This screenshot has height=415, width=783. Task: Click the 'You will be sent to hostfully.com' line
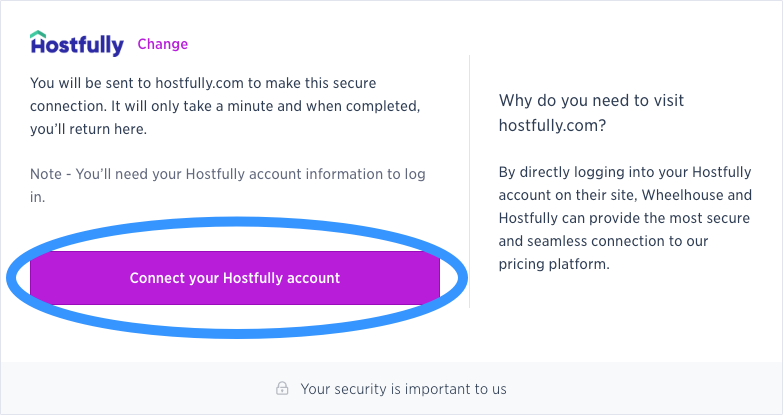[x=203, y=83]
